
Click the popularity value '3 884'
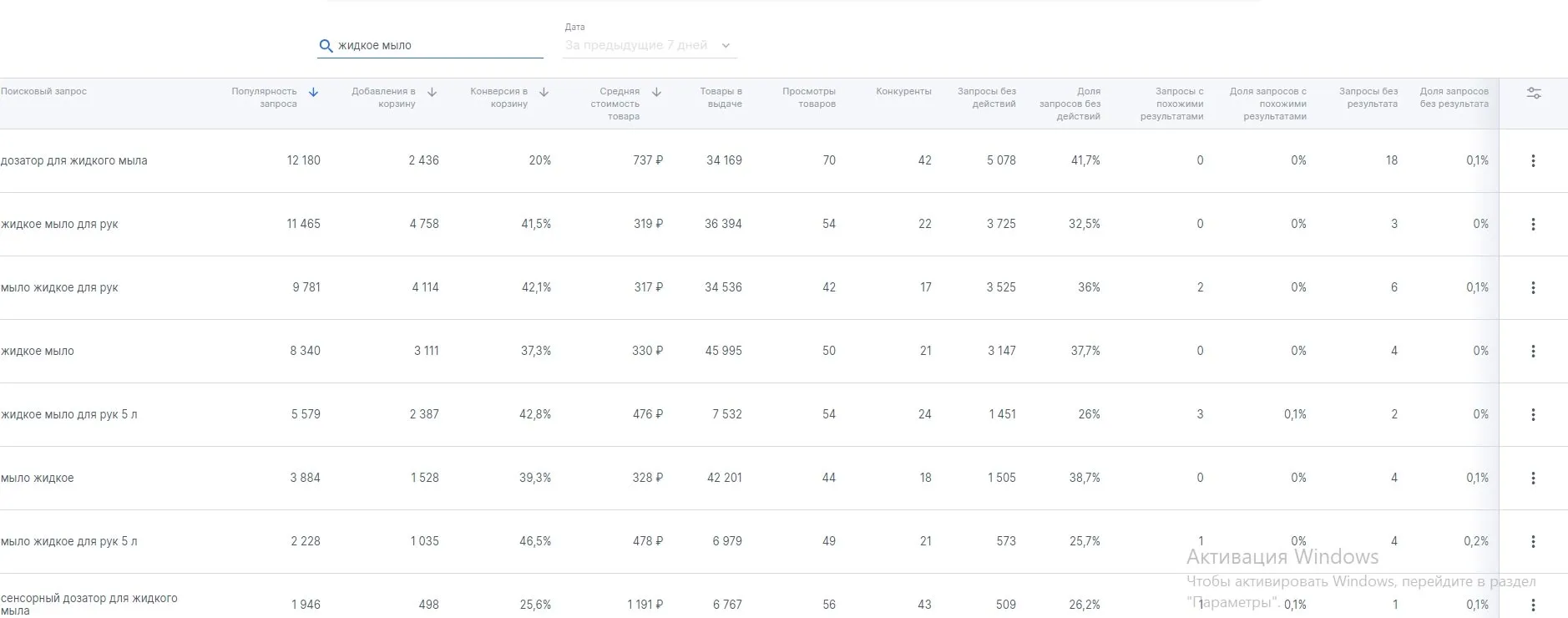point(305,478)
